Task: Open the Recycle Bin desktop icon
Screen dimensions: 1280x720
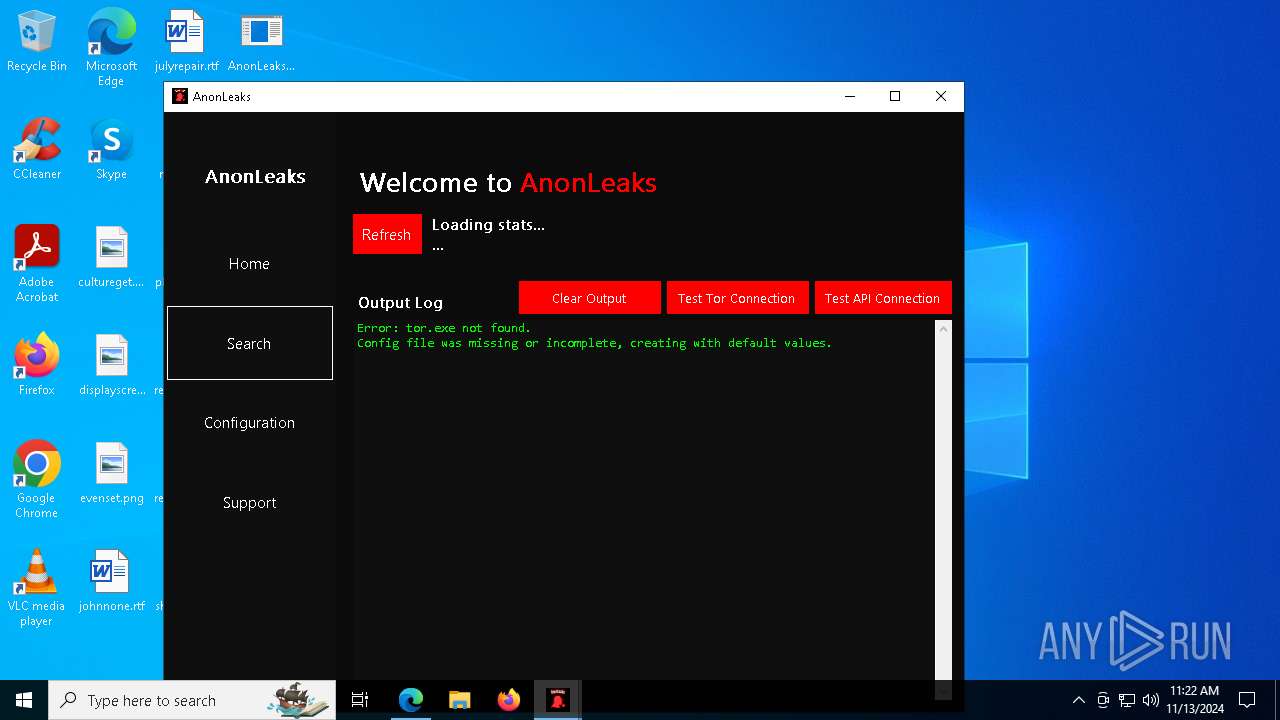Action: tap(37, 42)
